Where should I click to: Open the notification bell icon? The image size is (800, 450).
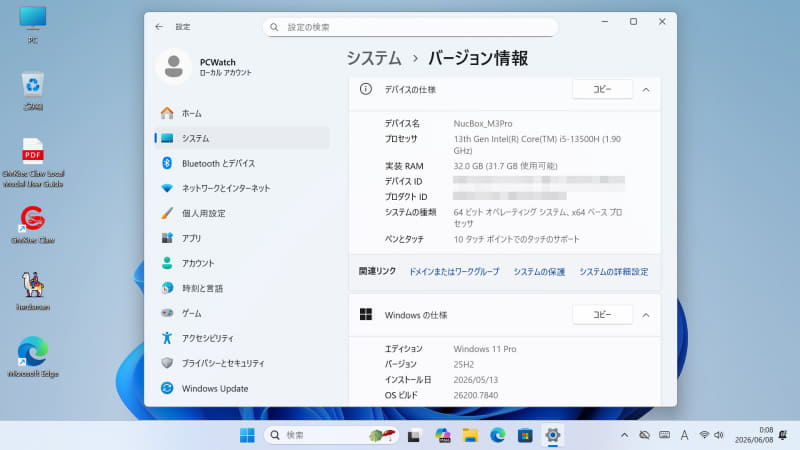pyautogui.click(x=784, y=435)
